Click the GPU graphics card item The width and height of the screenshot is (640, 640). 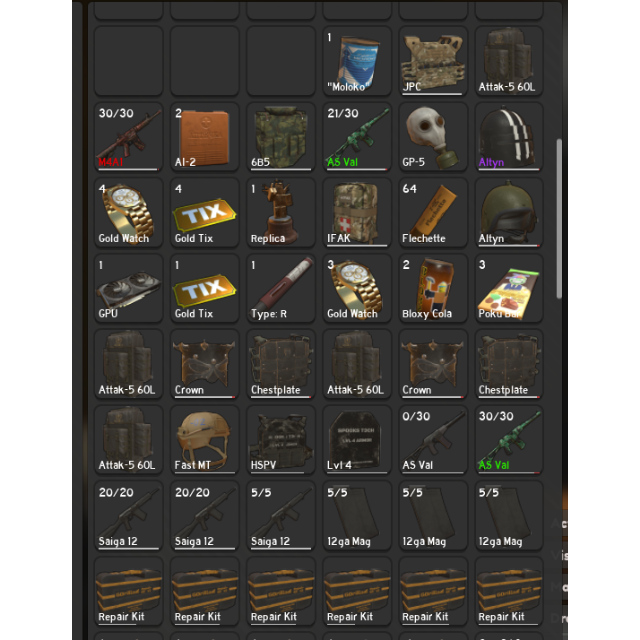click(128, 288)
